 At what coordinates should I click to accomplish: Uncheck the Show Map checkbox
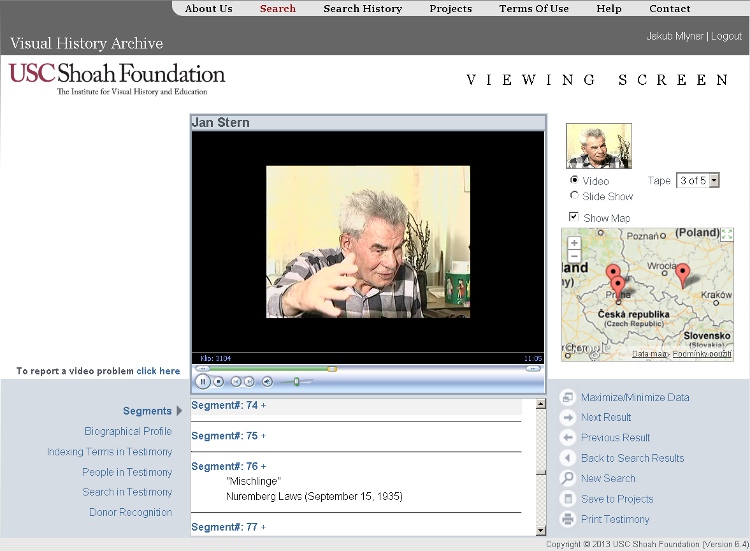574,217
